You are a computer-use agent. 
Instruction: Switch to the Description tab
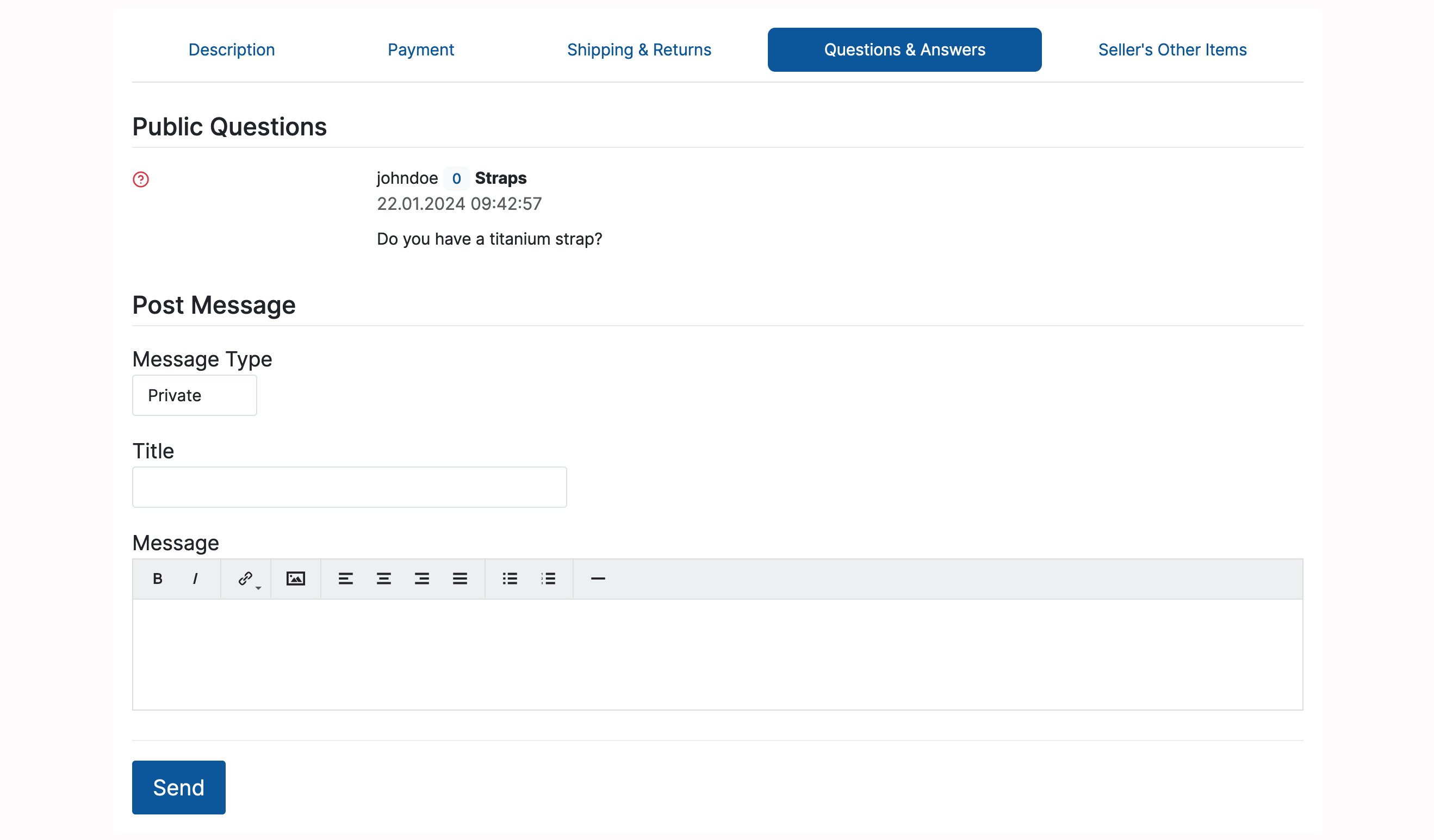[x=231, y=50]
